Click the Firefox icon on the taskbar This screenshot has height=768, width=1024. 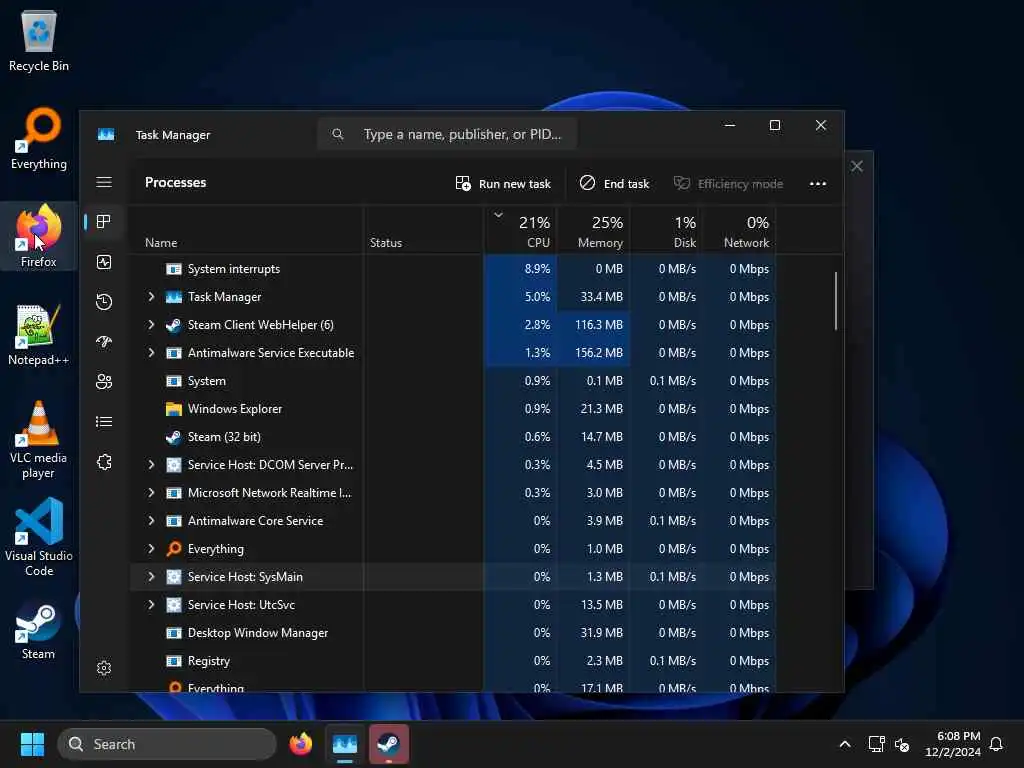coord(300,744)
